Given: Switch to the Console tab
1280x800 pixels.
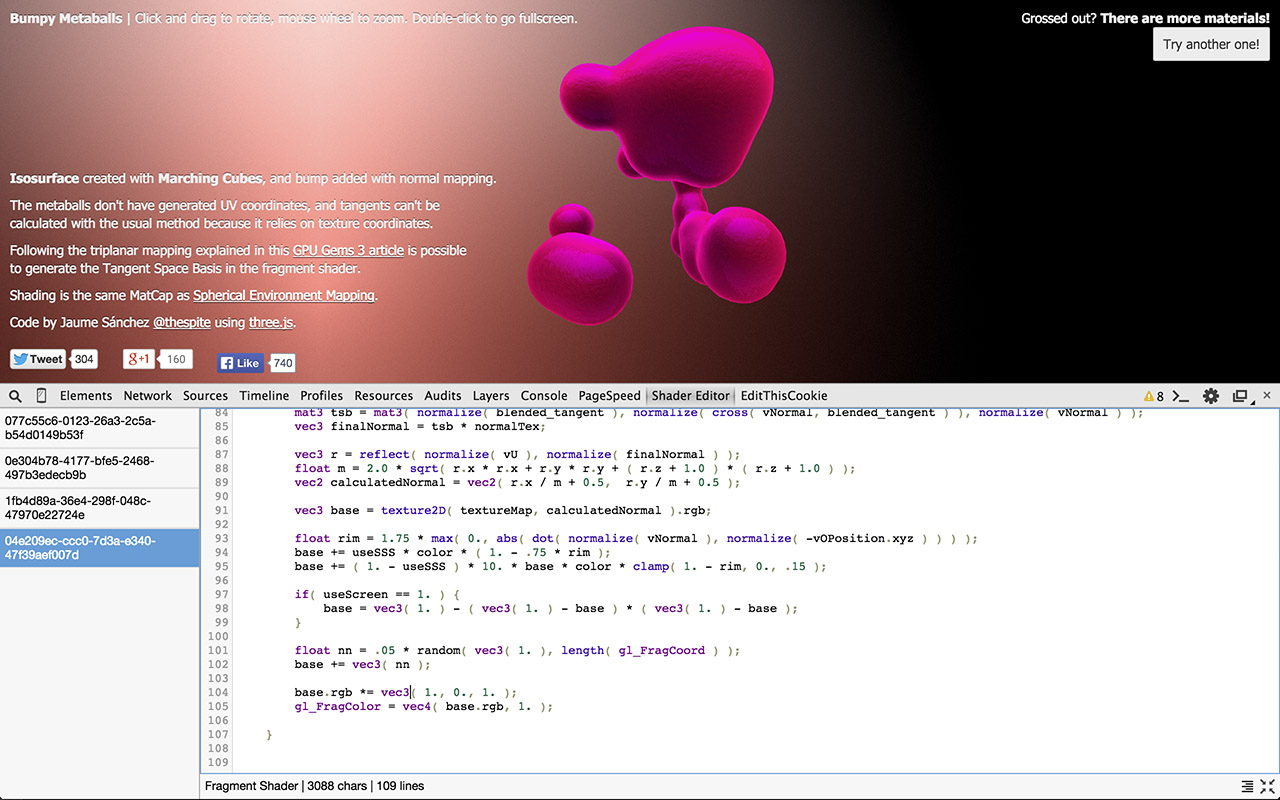Looking at the screenshot, I should click(544, 396).
